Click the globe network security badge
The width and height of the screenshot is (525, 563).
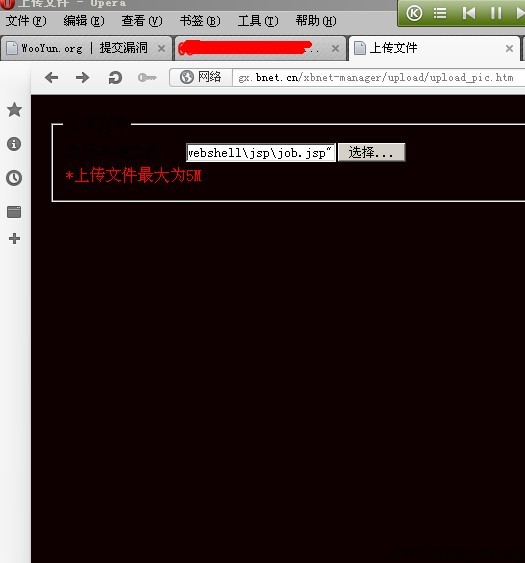[187, 77]
